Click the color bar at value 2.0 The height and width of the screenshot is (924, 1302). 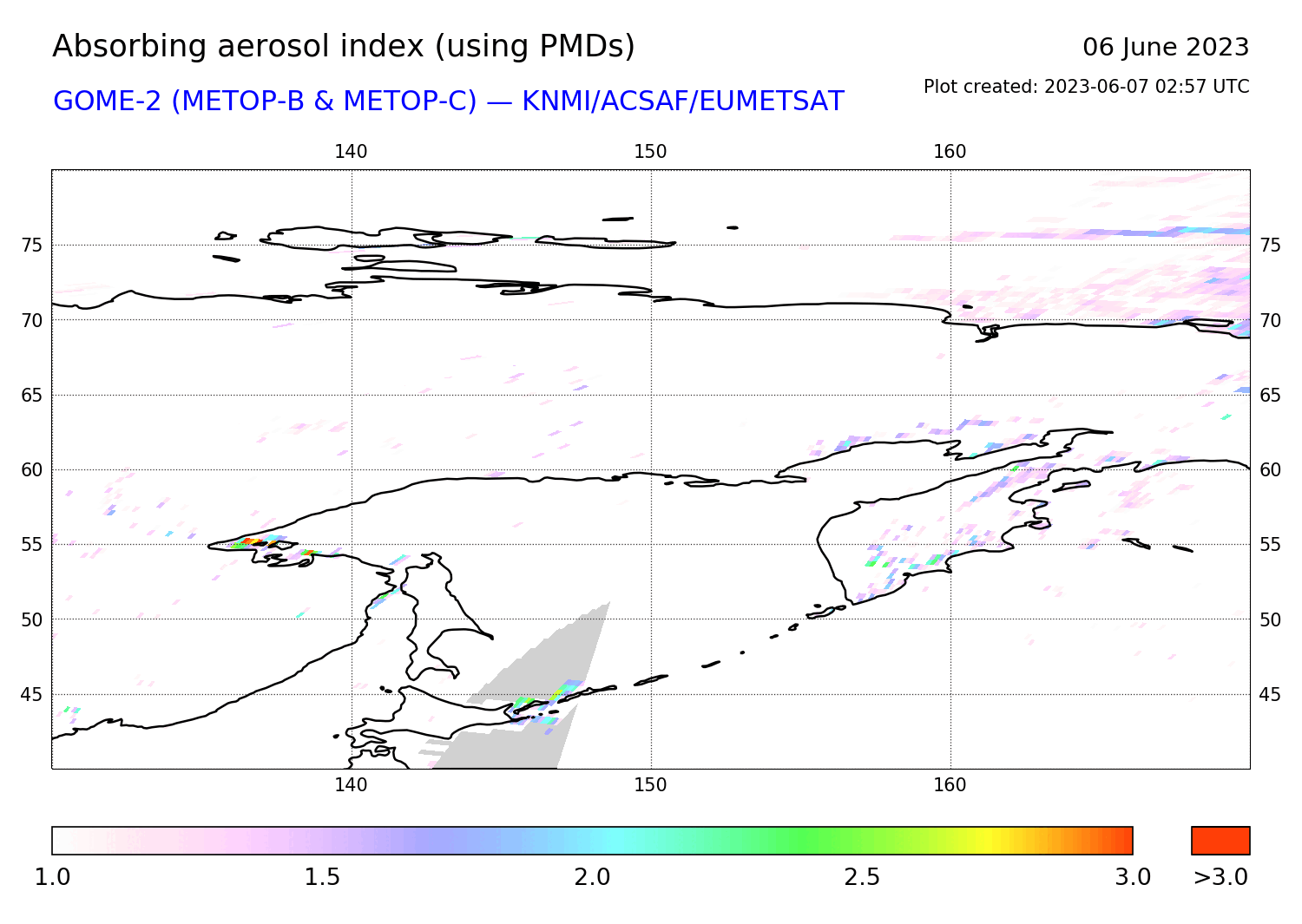(x=592, y=841)
